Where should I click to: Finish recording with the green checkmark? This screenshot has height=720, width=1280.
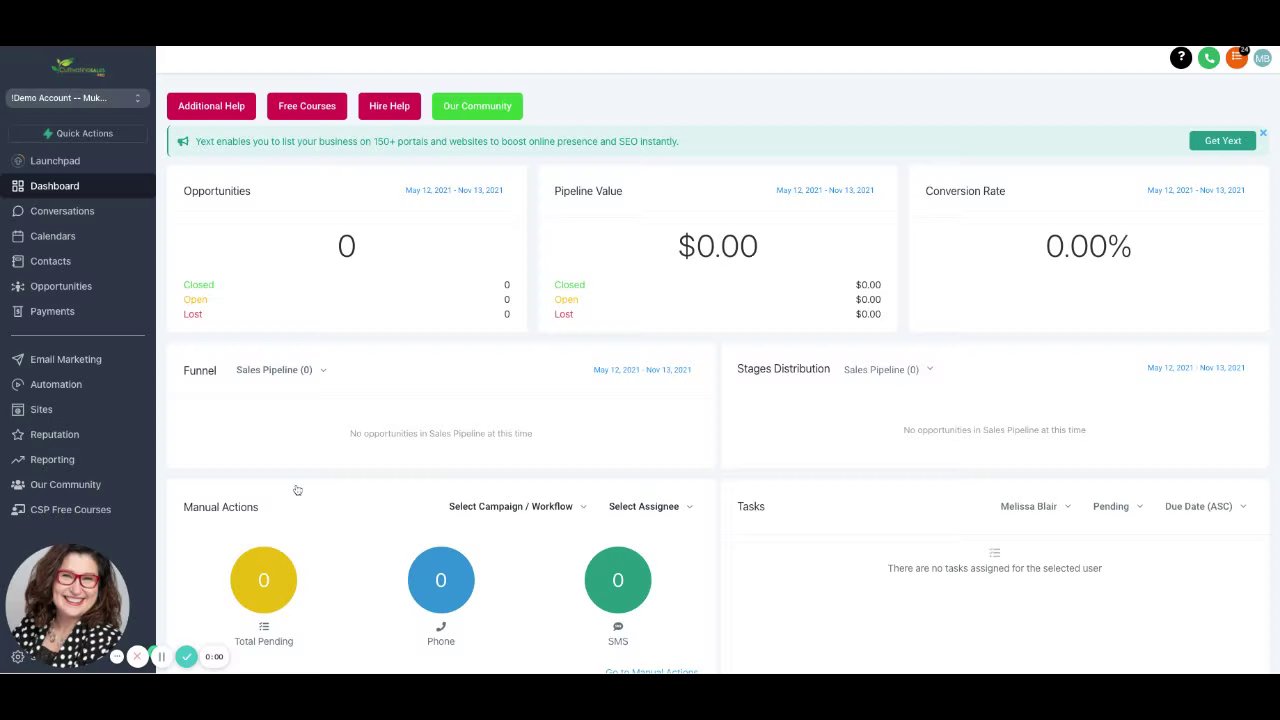[186, 656]
